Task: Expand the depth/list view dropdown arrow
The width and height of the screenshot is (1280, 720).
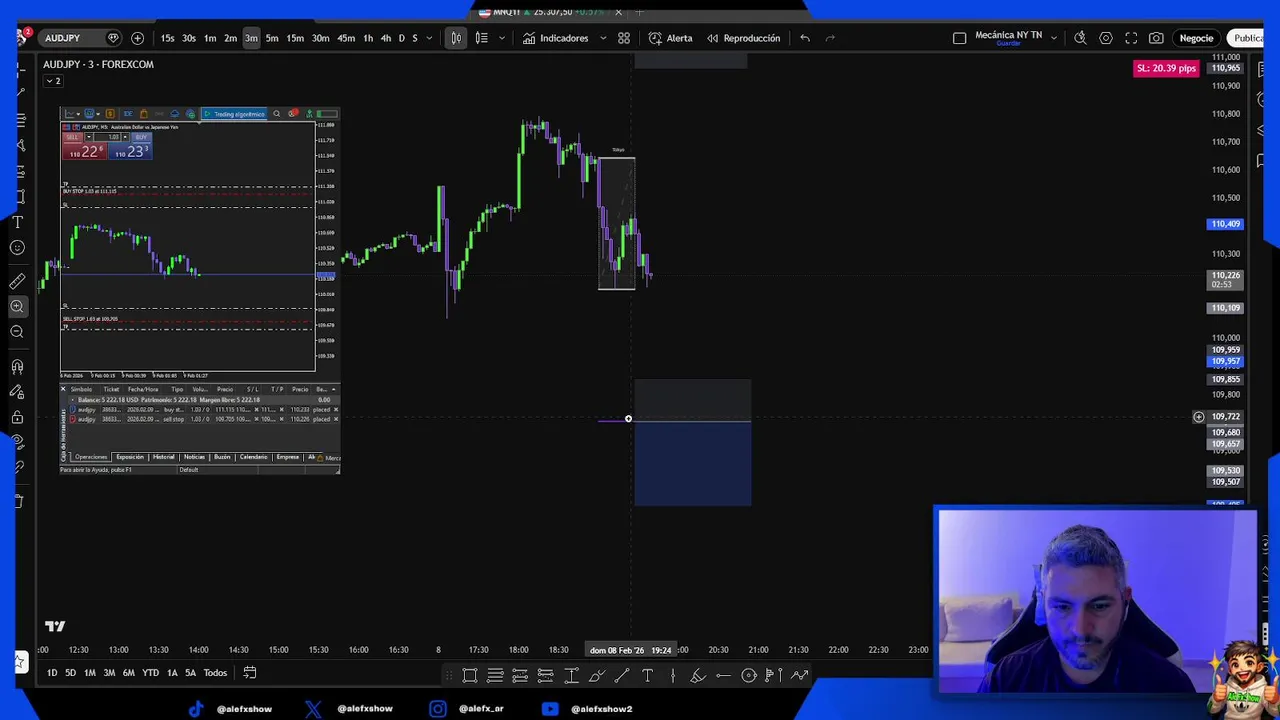Action: click(x=502, y=38)
